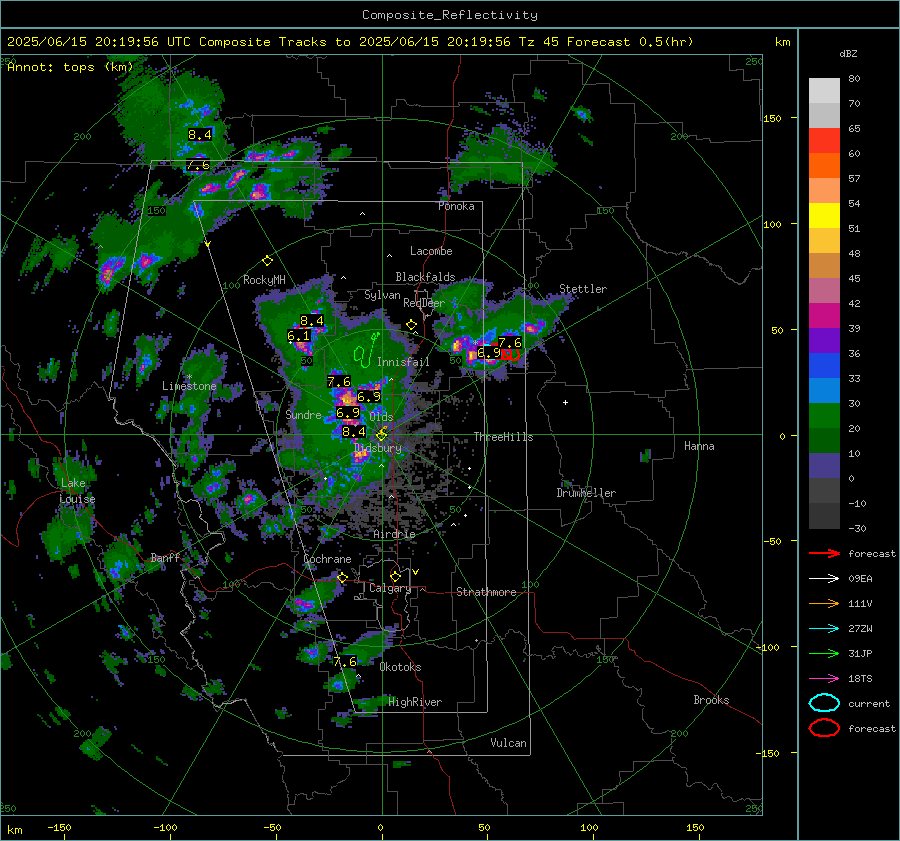Click the cyan current ellipse legend symbol
This screenshot has height=841, width=900.
tap(824, 703)
